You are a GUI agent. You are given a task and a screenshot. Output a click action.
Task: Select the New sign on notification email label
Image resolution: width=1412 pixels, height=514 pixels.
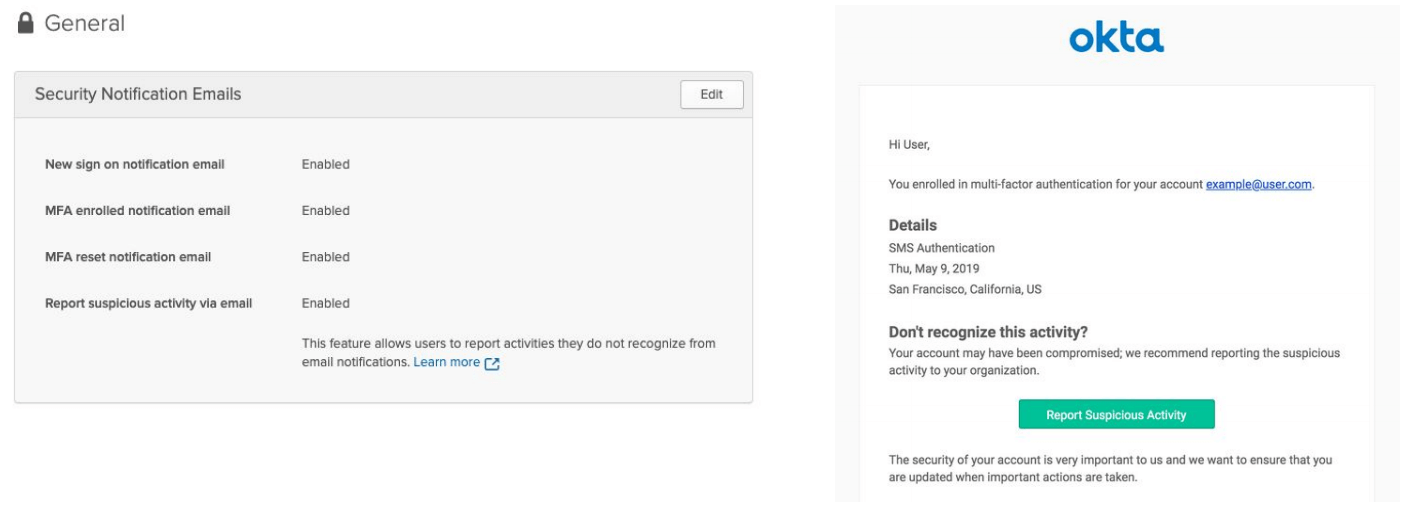pyautogui.click(x=134, y=164)
